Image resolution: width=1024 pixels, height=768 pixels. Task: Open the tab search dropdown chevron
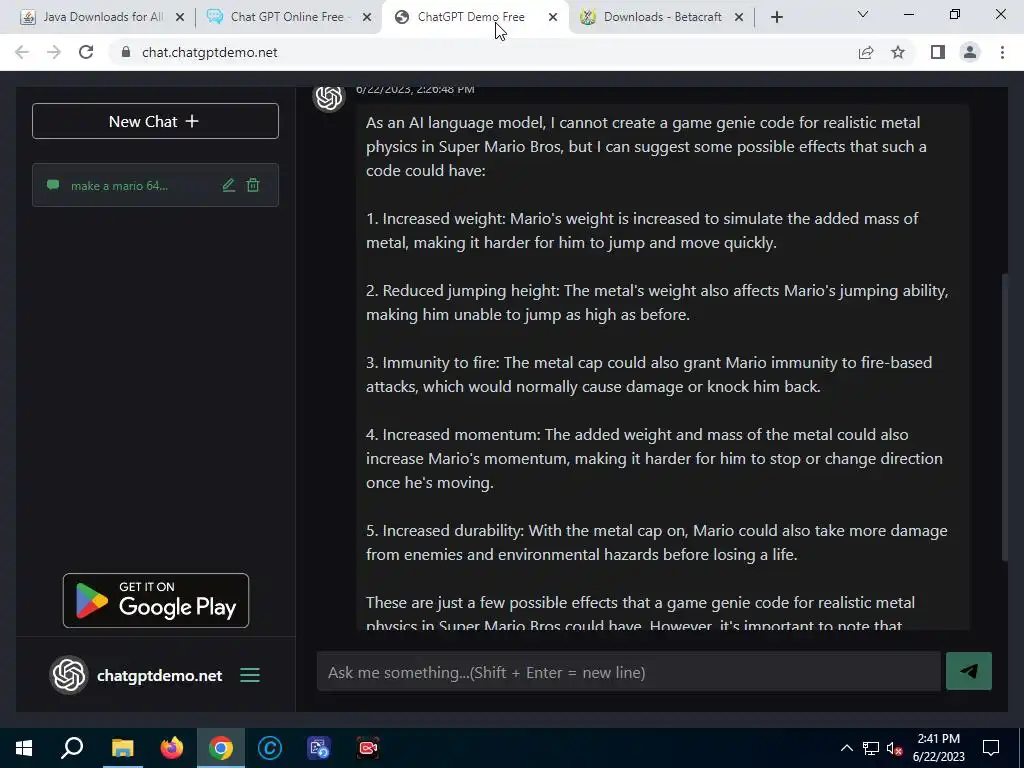(863, 14)
